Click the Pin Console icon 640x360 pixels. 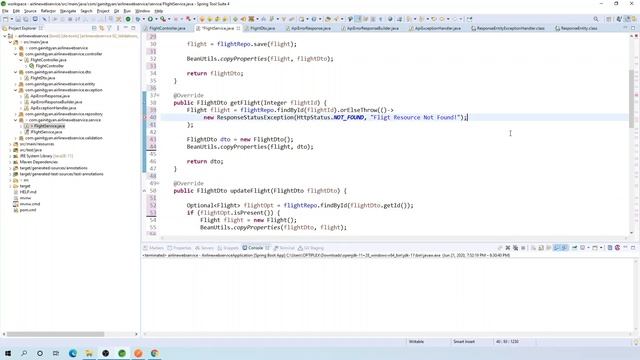575,248
